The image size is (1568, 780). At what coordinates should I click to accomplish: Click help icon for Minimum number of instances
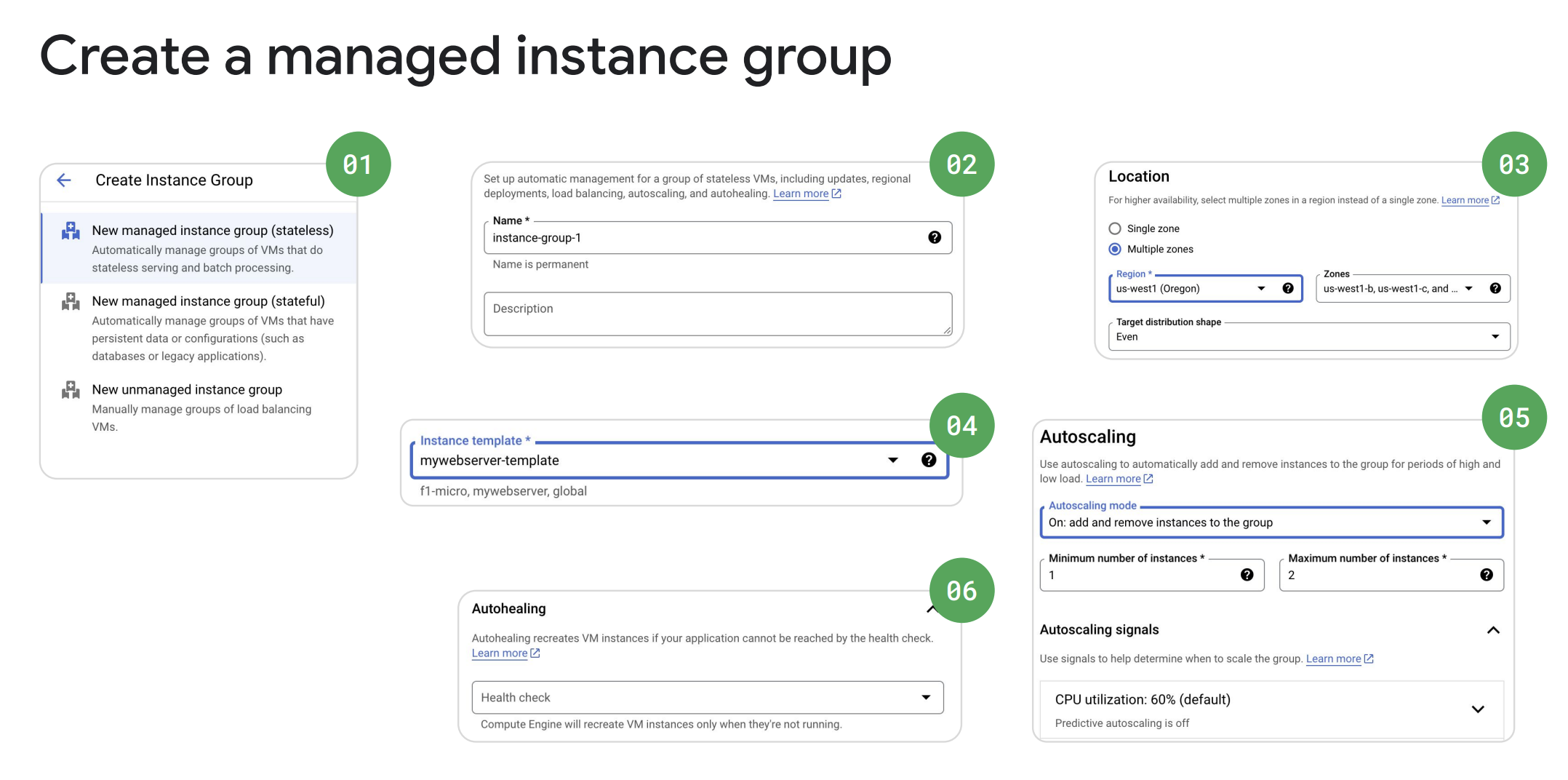tap(1247, 575)
